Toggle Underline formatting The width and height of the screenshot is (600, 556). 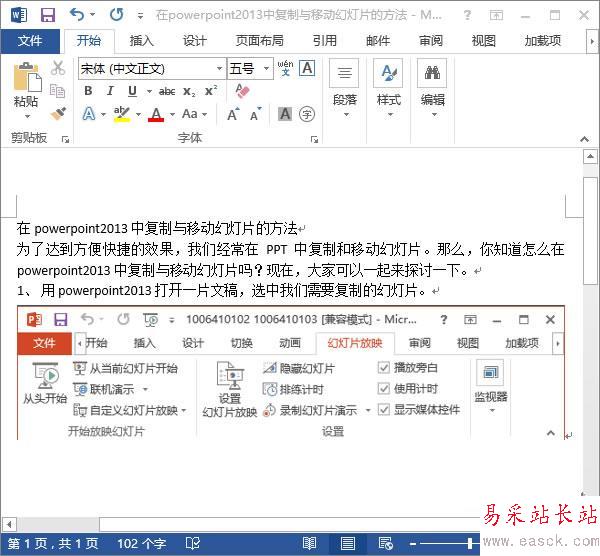coord(132,91)
